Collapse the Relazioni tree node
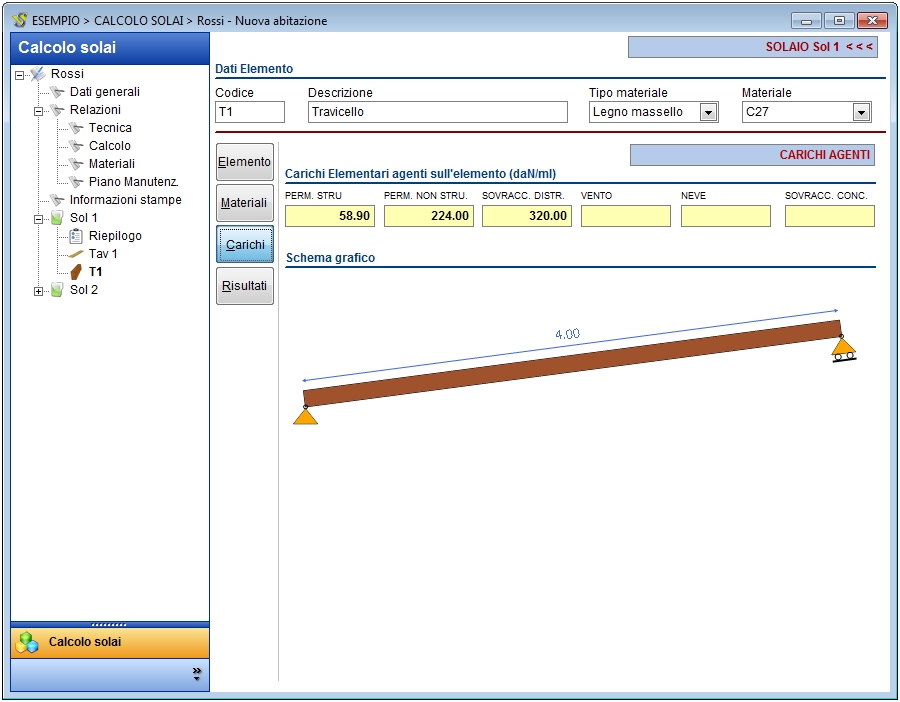The height and width of the screenshot is (702, 900). tap(39, 110)
